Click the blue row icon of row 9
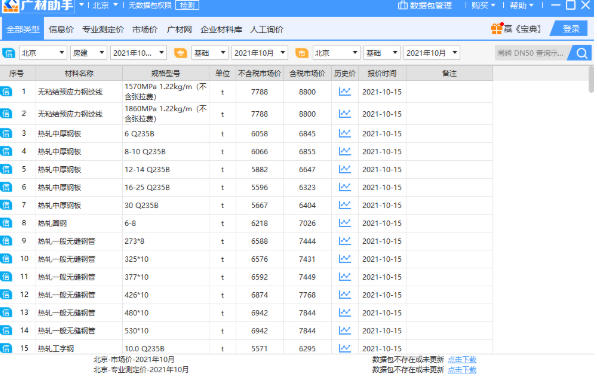 6,241
